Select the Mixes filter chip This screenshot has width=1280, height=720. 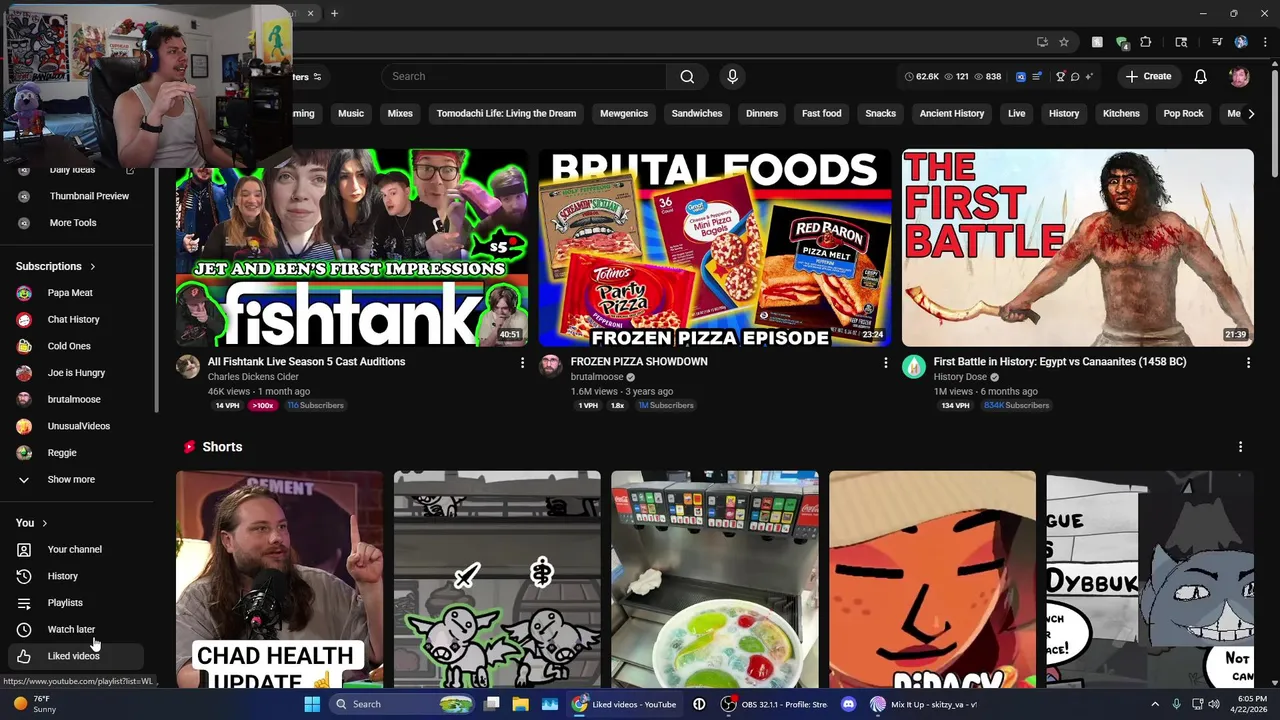pyautogui.click(x=400, y=113)
